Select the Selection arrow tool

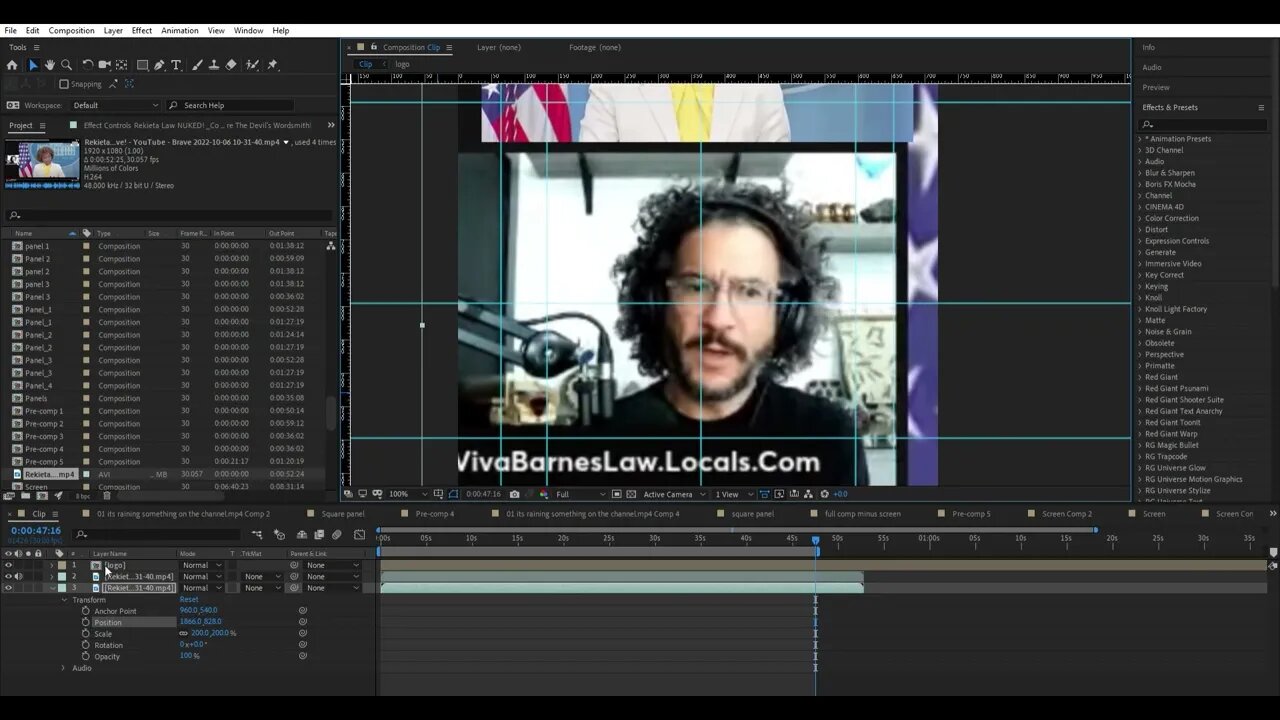click(32, 65)
